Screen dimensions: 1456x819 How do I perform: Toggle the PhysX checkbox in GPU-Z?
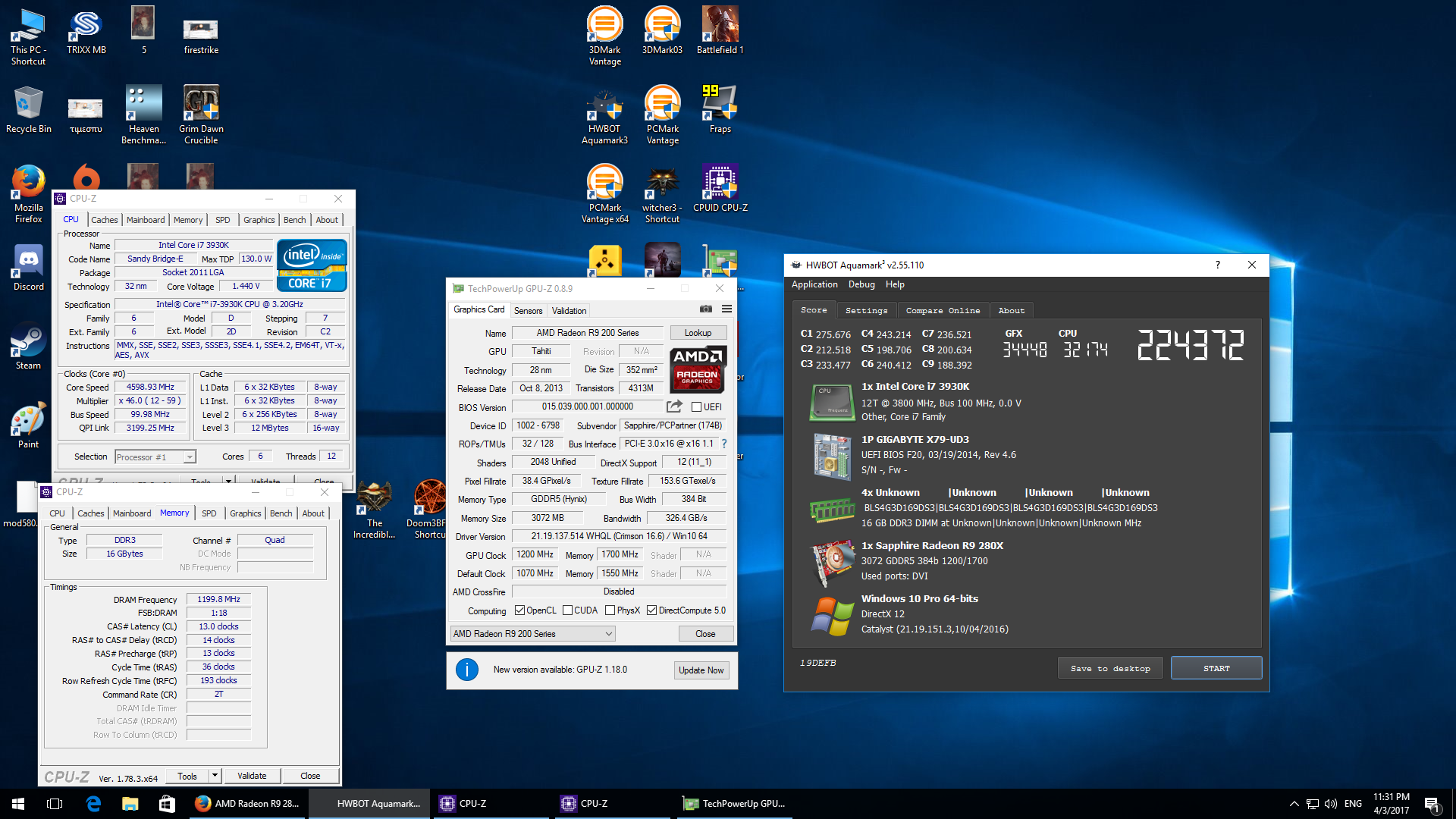[610, 610]
